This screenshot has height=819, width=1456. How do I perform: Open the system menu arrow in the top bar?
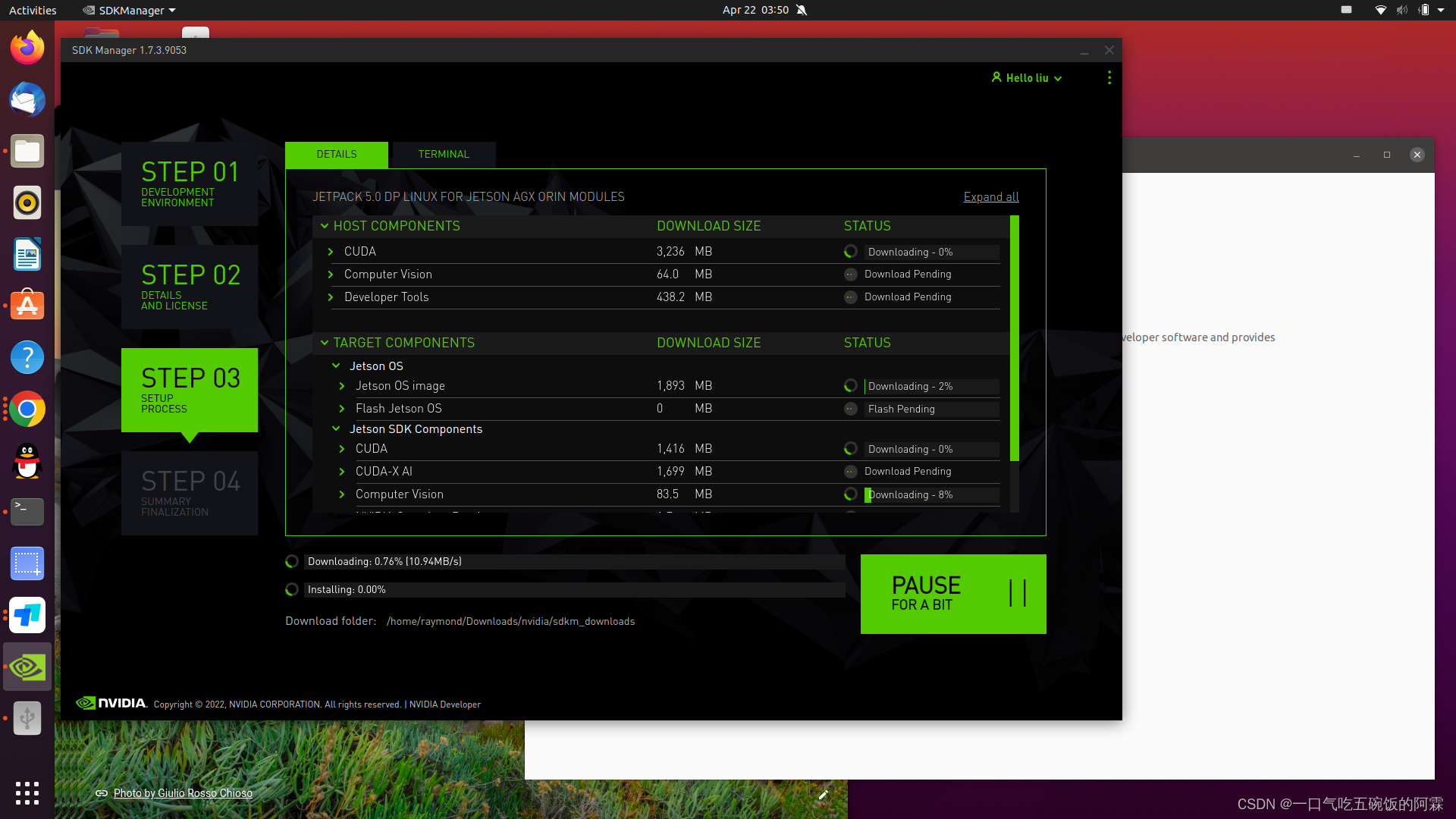[1441, 10]
